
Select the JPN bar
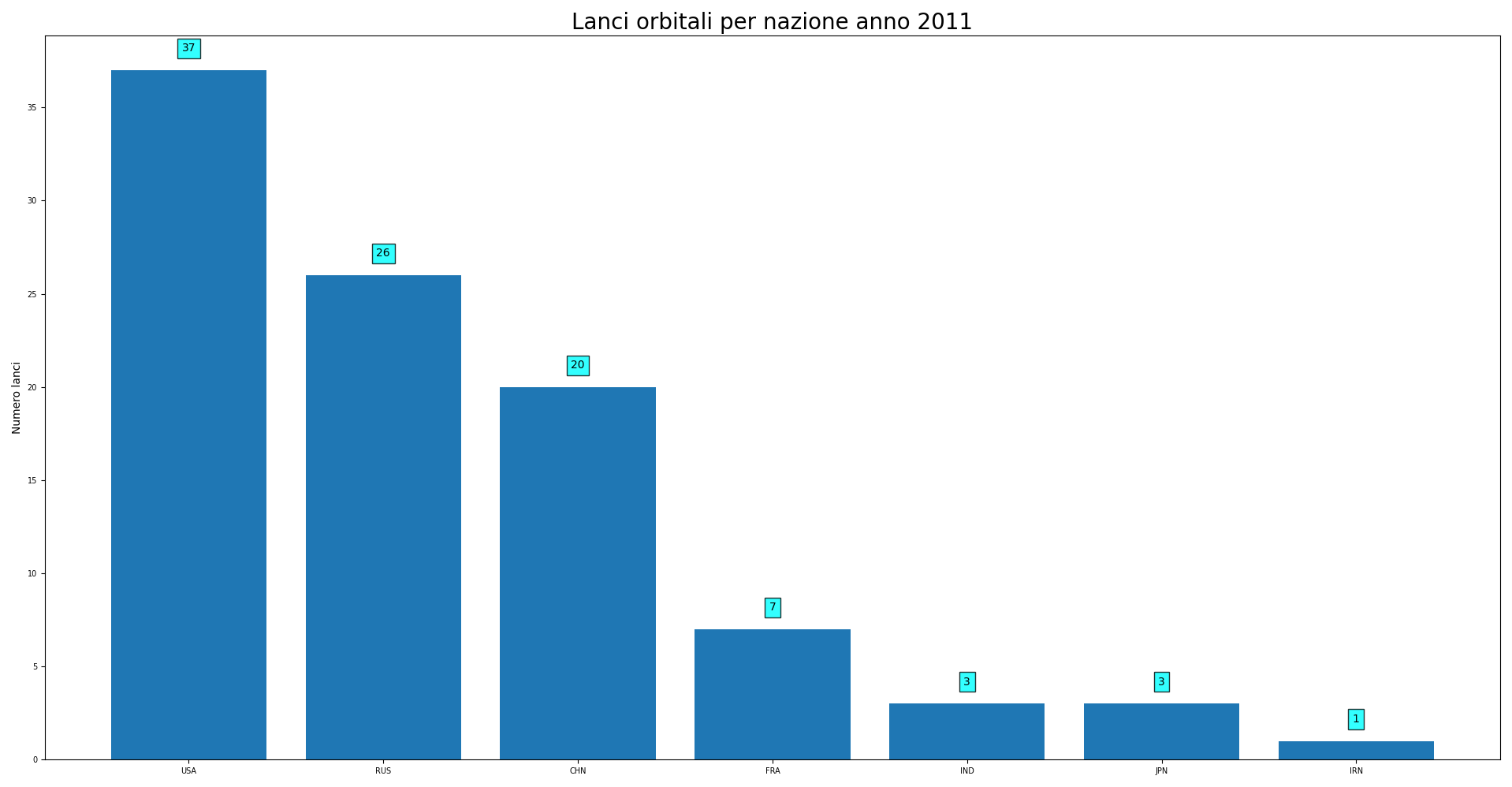[x=1161, y=731]
